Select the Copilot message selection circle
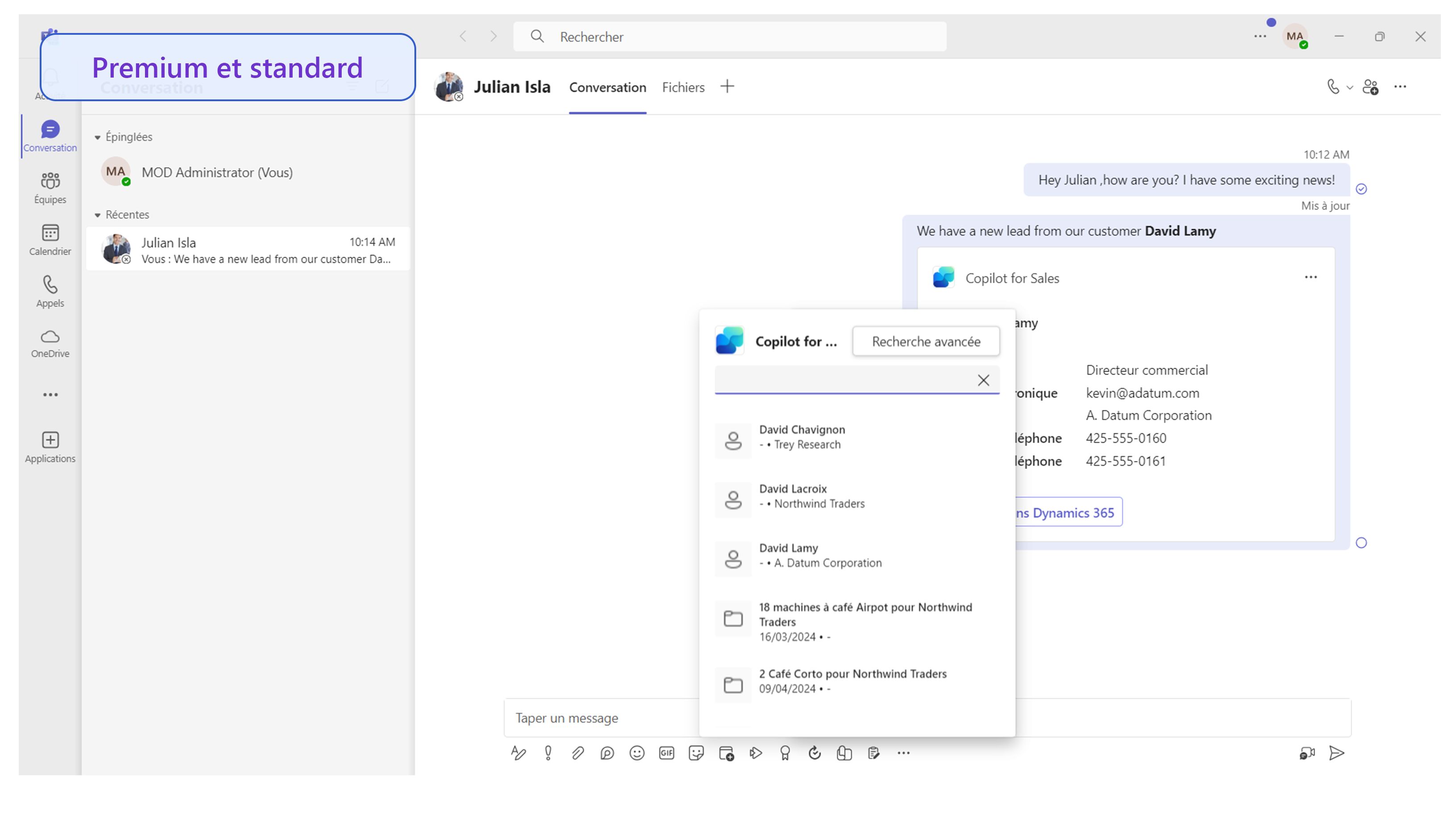 (1362, 543)
